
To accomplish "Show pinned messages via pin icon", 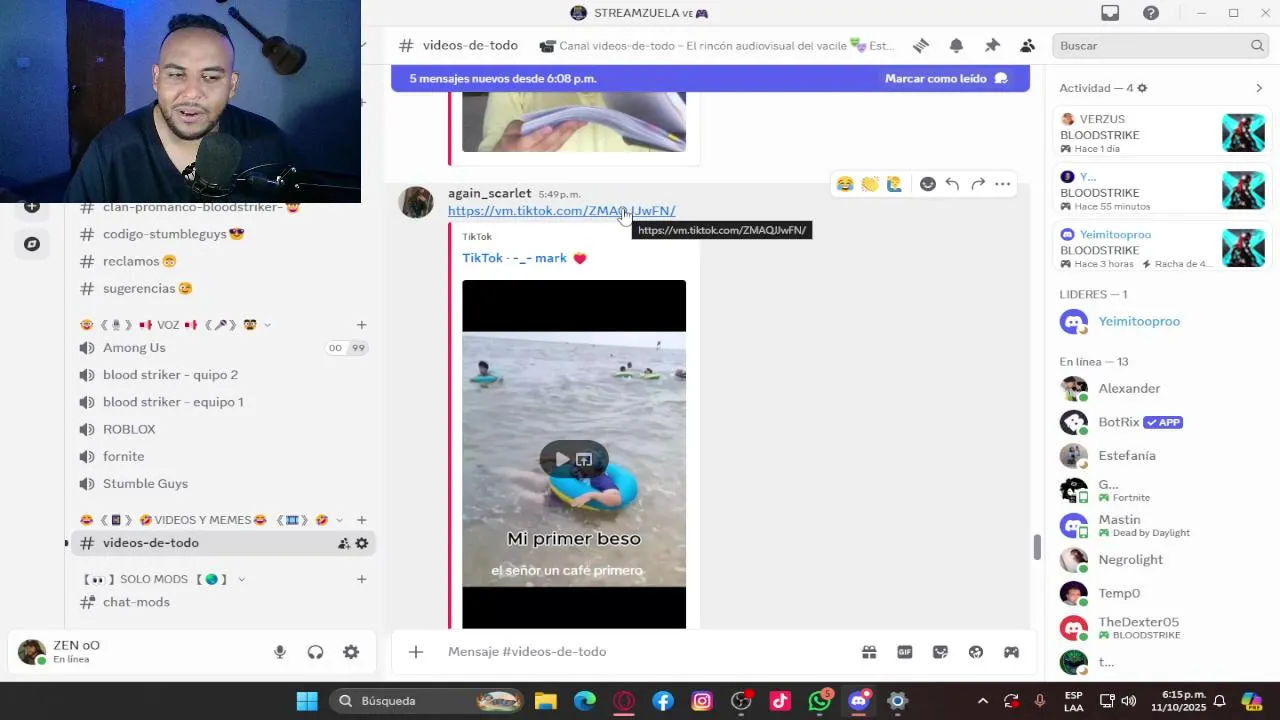I will (992, 46).
